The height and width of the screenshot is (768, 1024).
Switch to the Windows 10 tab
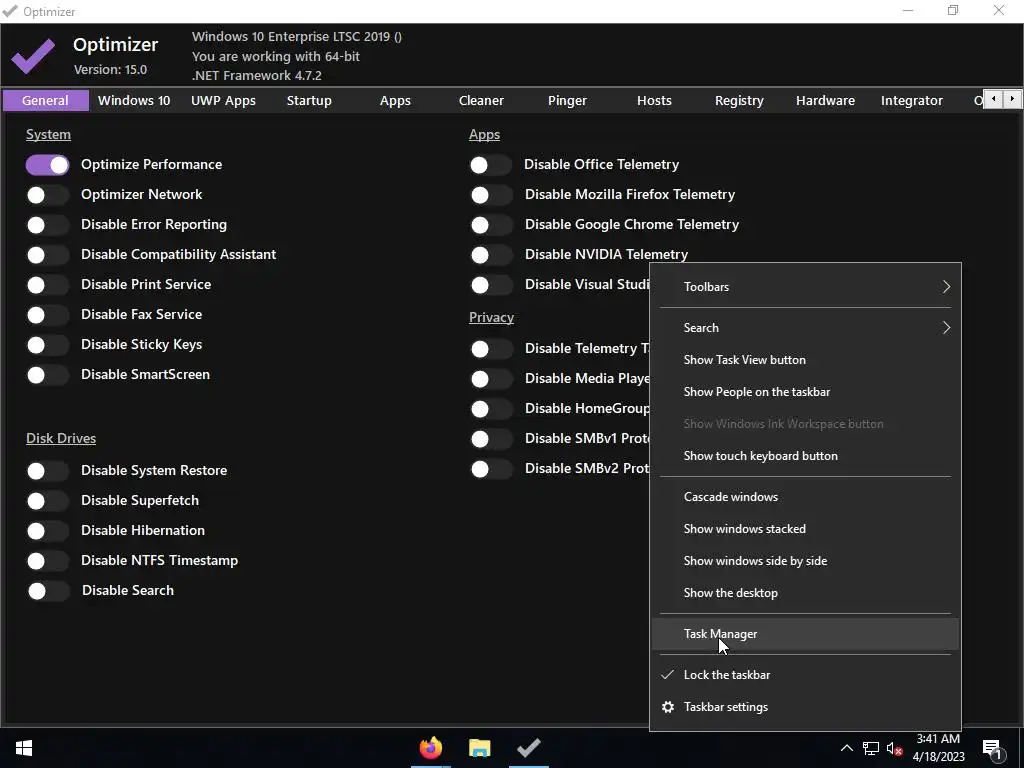tap(134, 101)
